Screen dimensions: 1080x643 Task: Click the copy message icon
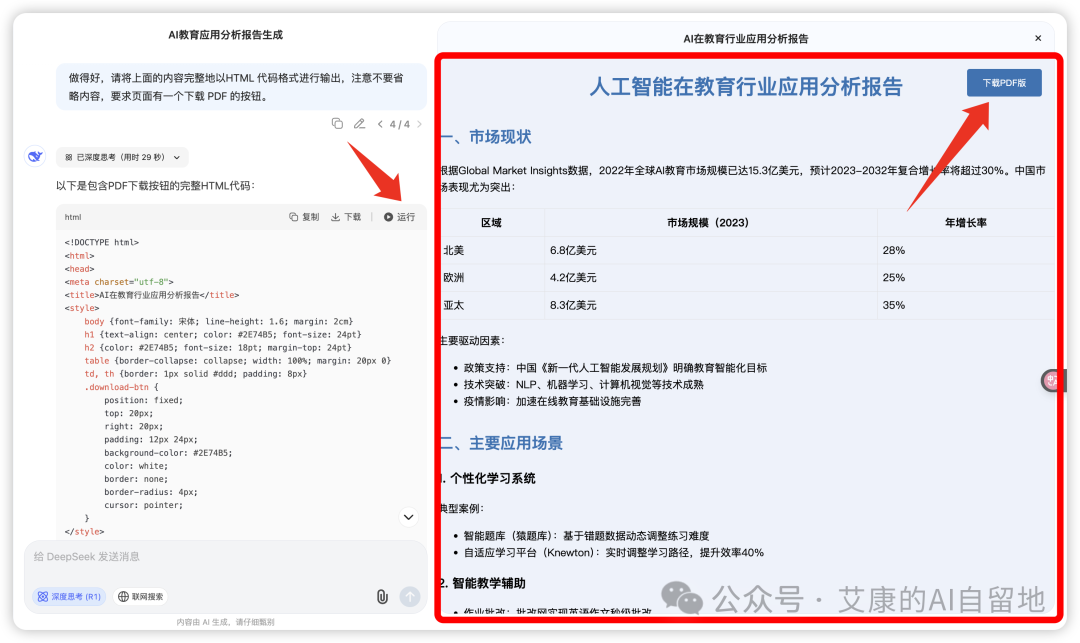(337, 124)
